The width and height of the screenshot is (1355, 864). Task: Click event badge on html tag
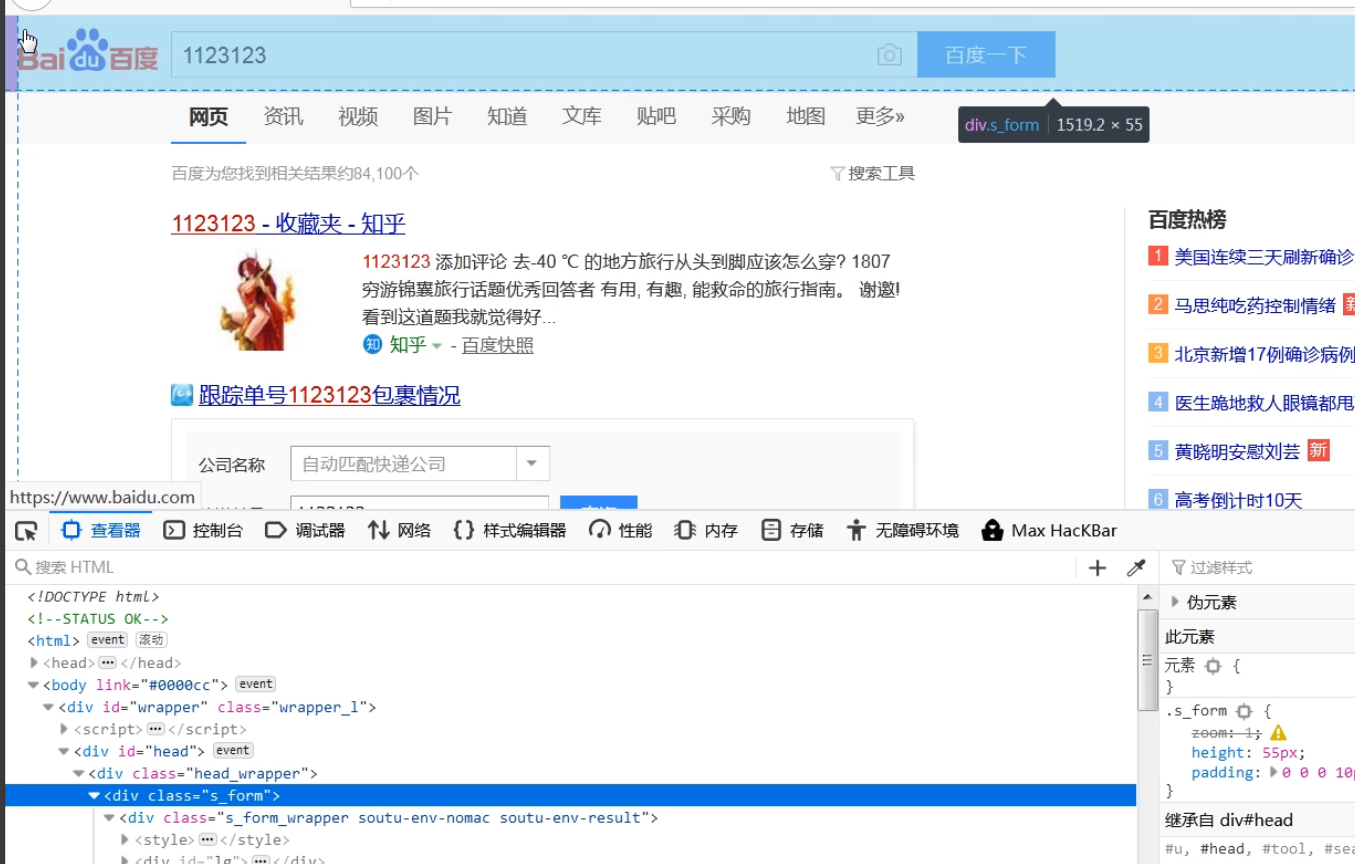pyautogui.click(x=108, y=640)
